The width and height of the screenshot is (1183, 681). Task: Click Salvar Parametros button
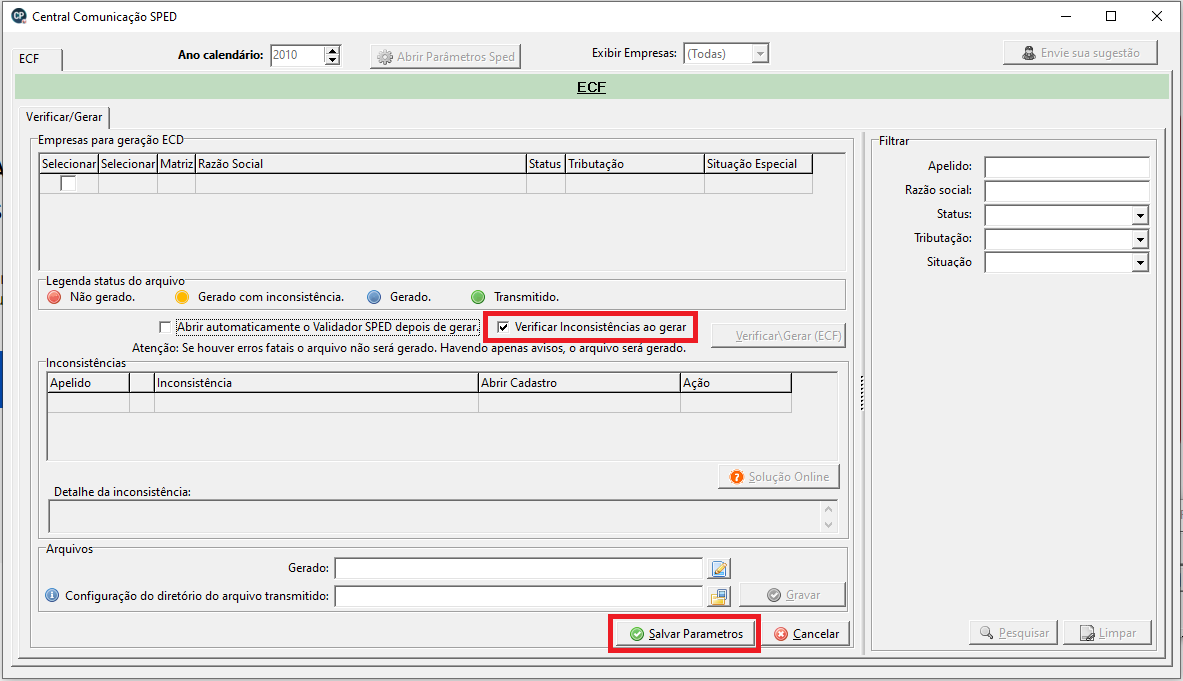[686, 633]
